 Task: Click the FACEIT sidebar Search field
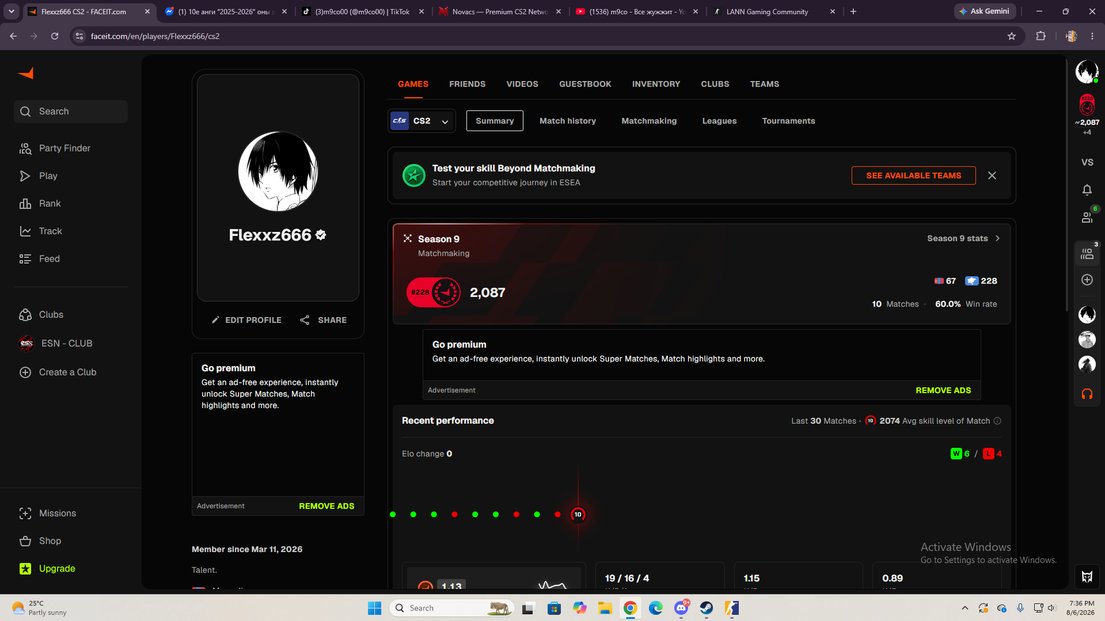coord(70,111)
